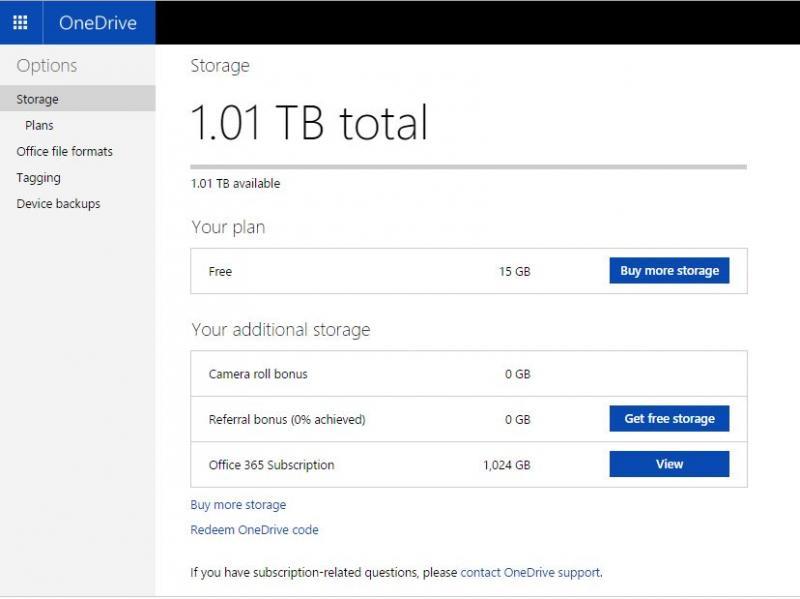
Task: Click the 1.01 TB total heading
Action: point(309,122)
